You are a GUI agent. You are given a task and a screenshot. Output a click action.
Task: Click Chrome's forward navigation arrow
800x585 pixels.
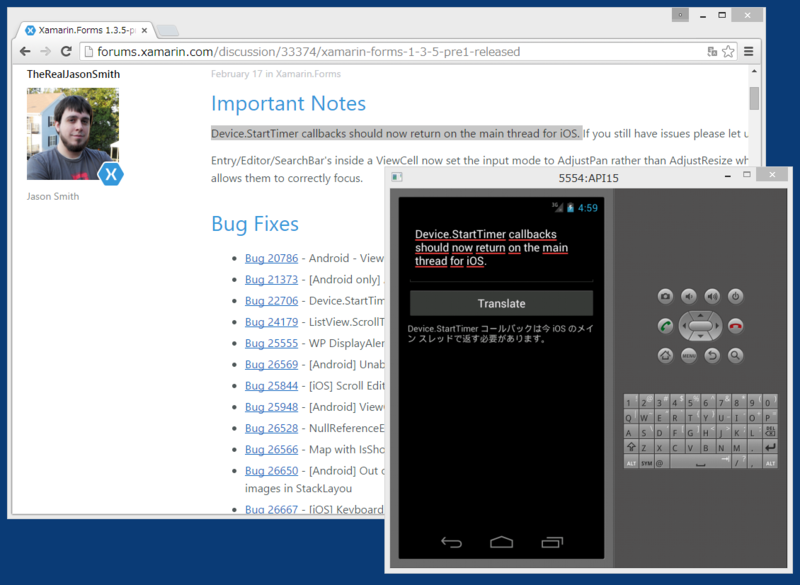tap(45, 52)
